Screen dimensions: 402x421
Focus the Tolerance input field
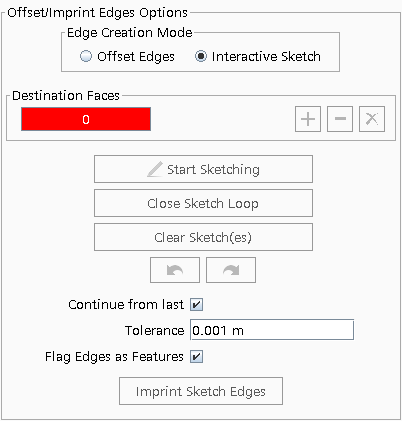[x=272, y=330]
